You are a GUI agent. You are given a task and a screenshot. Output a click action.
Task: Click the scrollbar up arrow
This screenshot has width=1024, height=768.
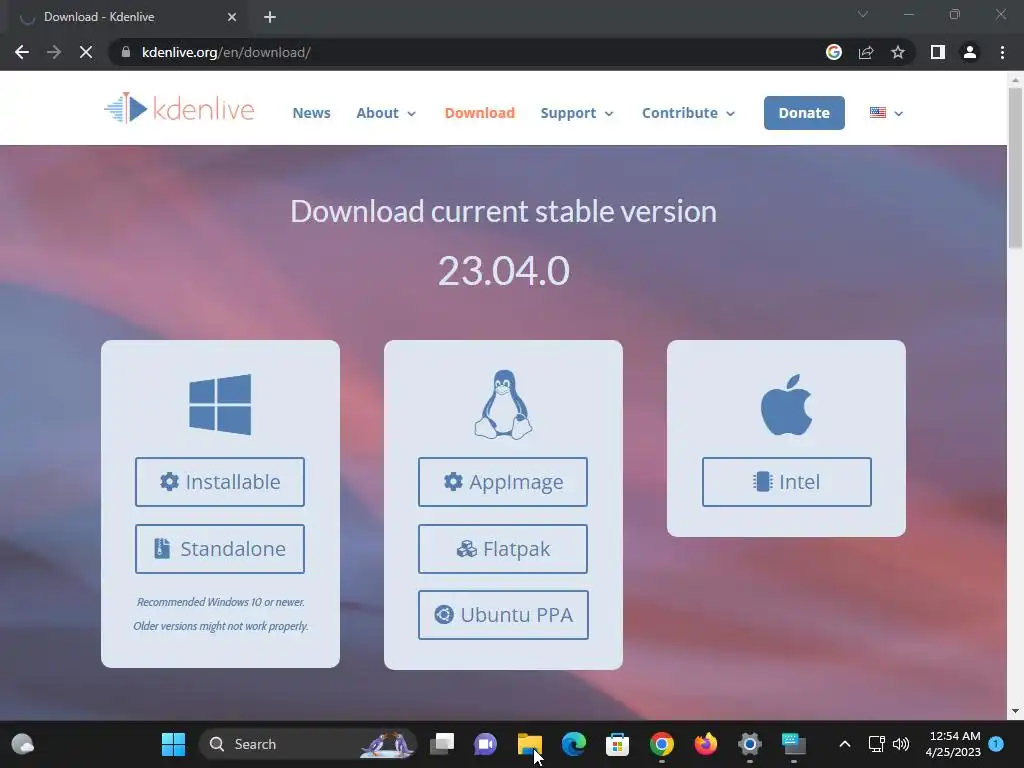tap(1015, 80)
